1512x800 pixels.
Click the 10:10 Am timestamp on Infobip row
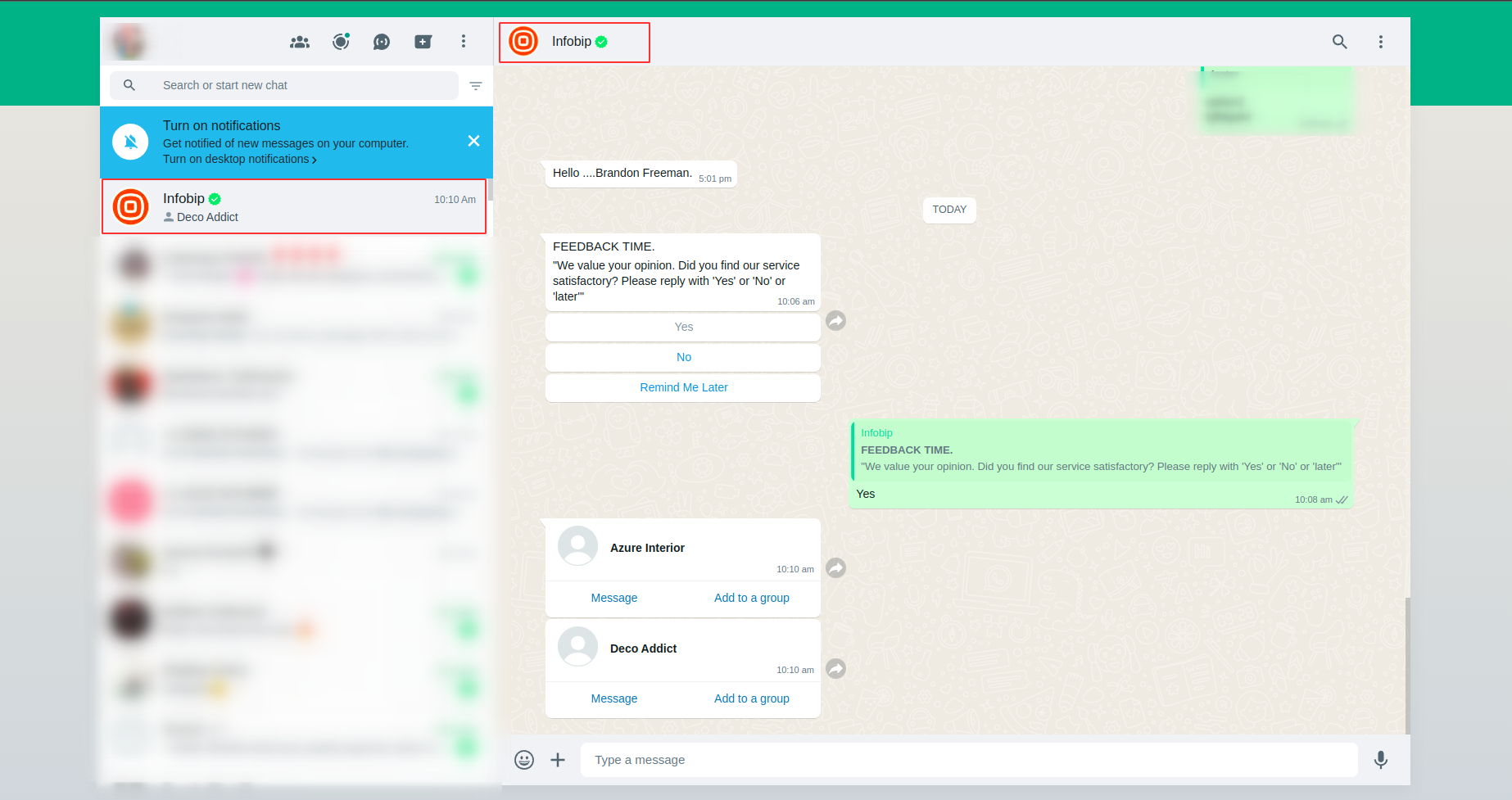point(455,200)
